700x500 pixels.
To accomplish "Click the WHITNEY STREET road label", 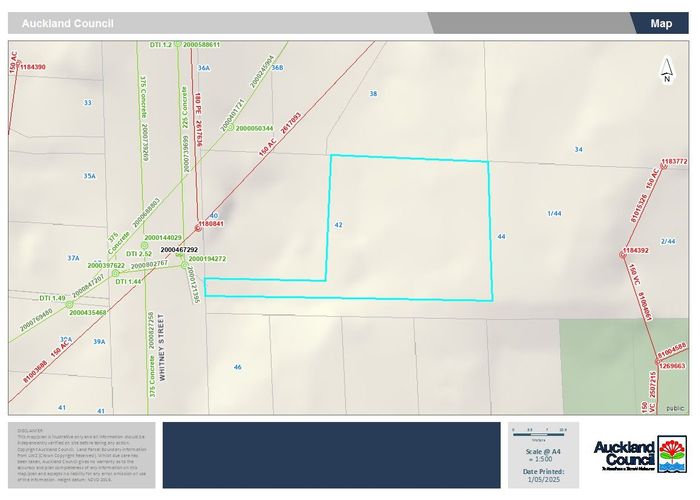I will [x=162, y=347].
